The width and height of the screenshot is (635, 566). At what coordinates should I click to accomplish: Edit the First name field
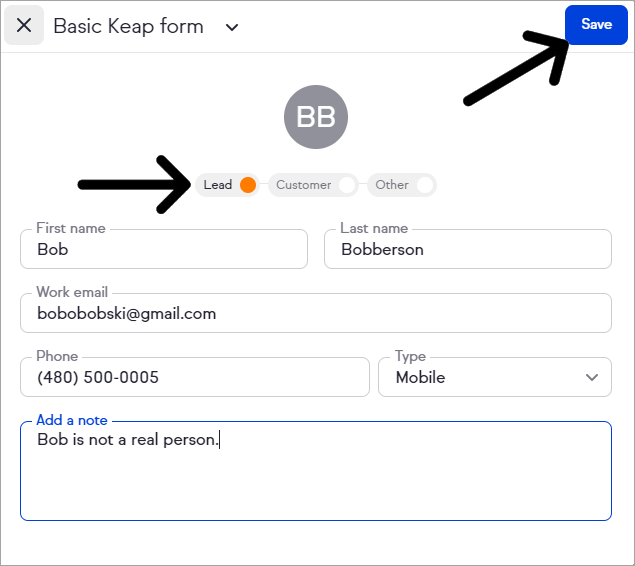click(164, 249)
